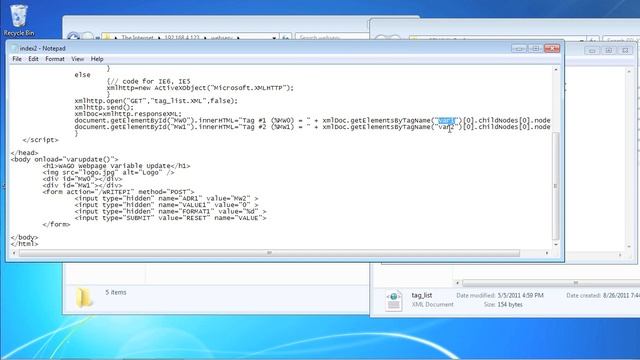This screenshot has height=360, width=640.
Task: Open the View menu in Notepad
Action: (78, 59)
